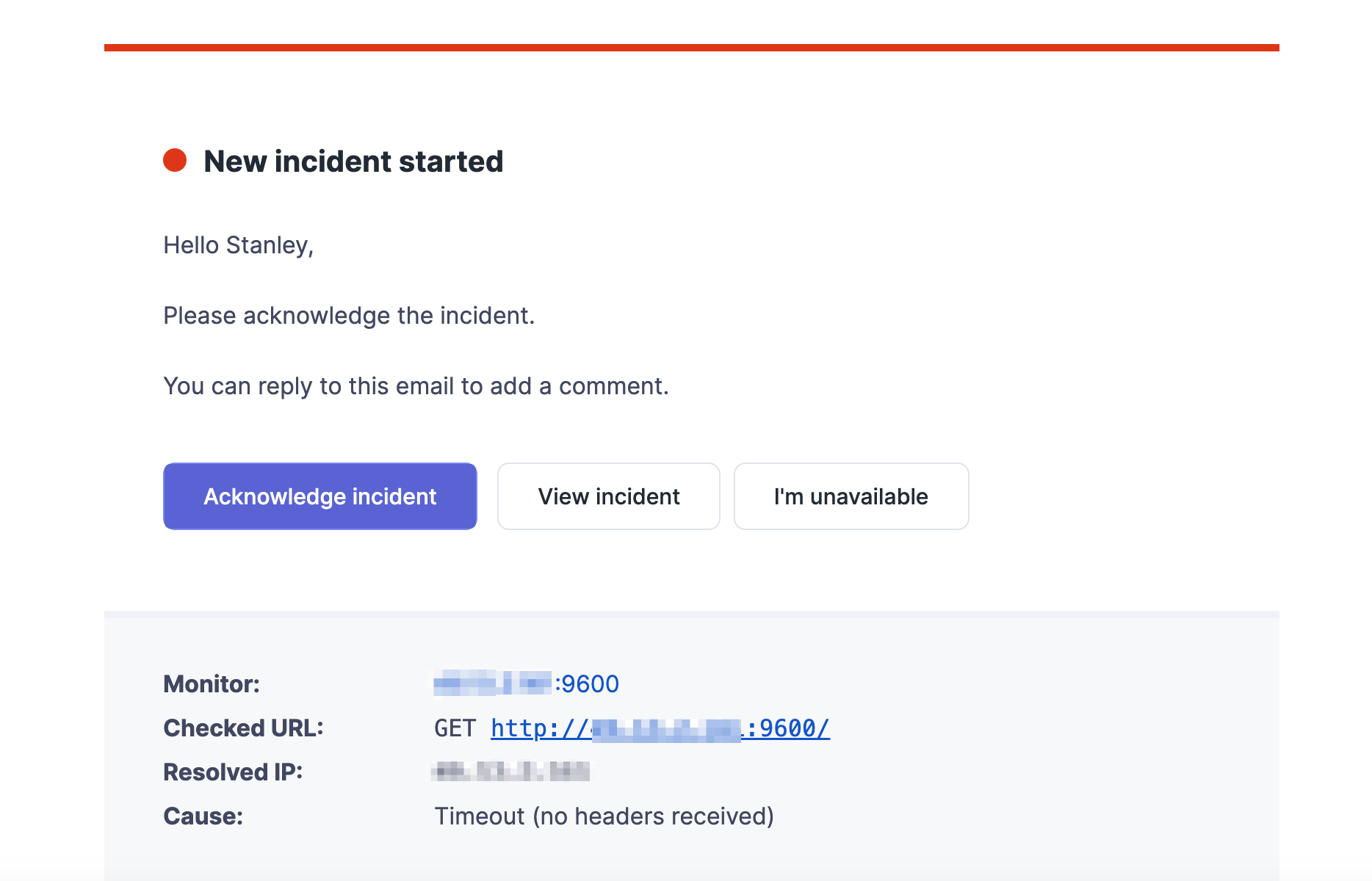Click the 'Resolved IP:' field label
Viewport: 1372px width, 881px height.
[x=233, y=772]
